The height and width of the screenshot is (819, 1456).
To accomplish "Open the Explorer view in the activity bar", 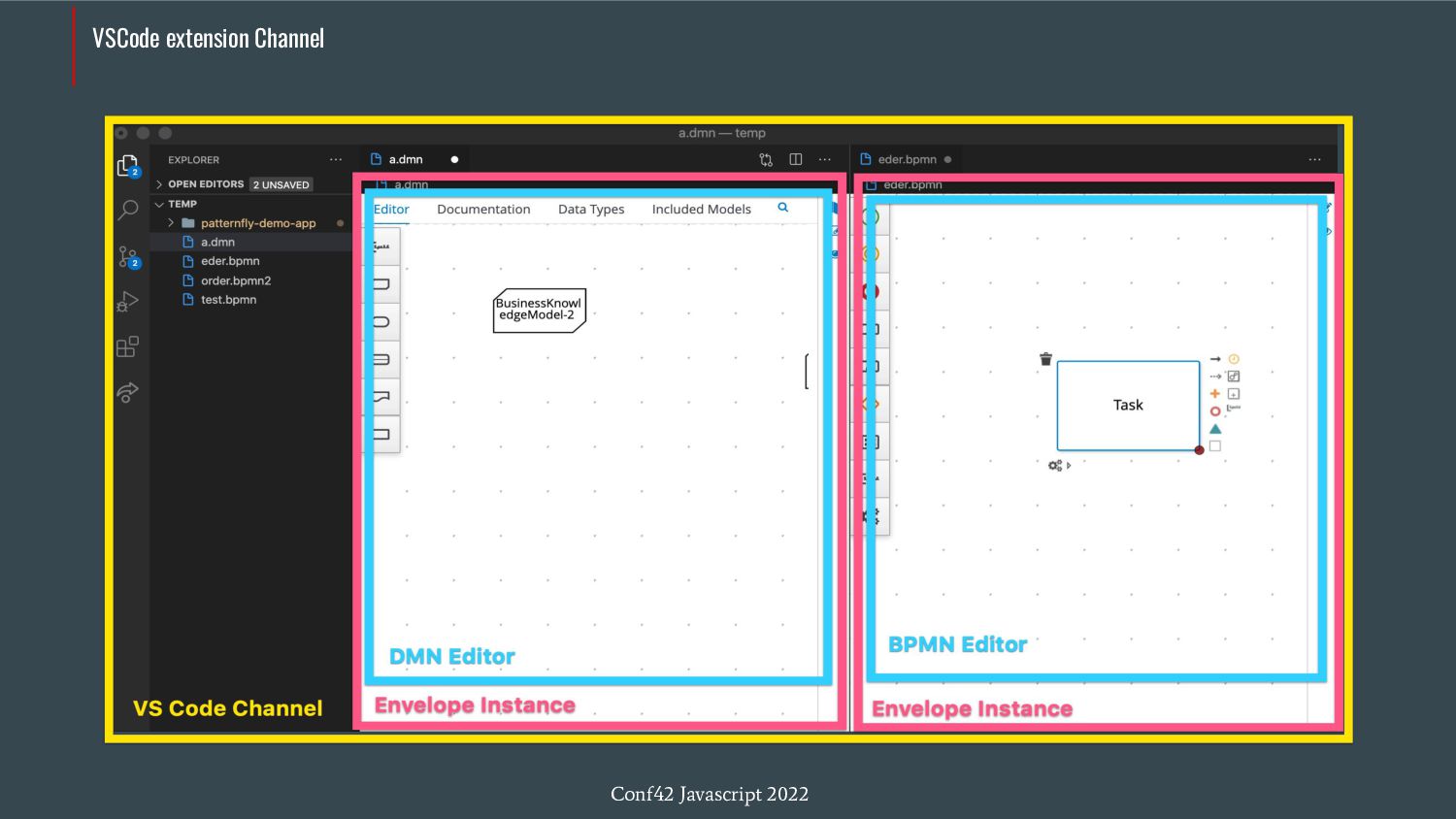I will click(127, 167).
